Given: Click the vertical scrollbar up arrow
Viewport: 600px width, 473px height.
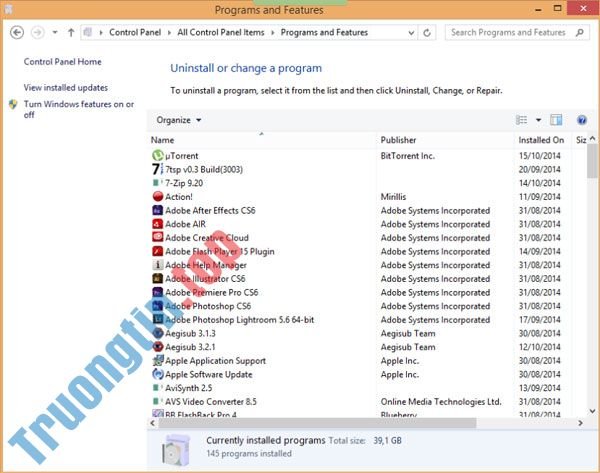Looking at the screenshot, I should [592, 139].
